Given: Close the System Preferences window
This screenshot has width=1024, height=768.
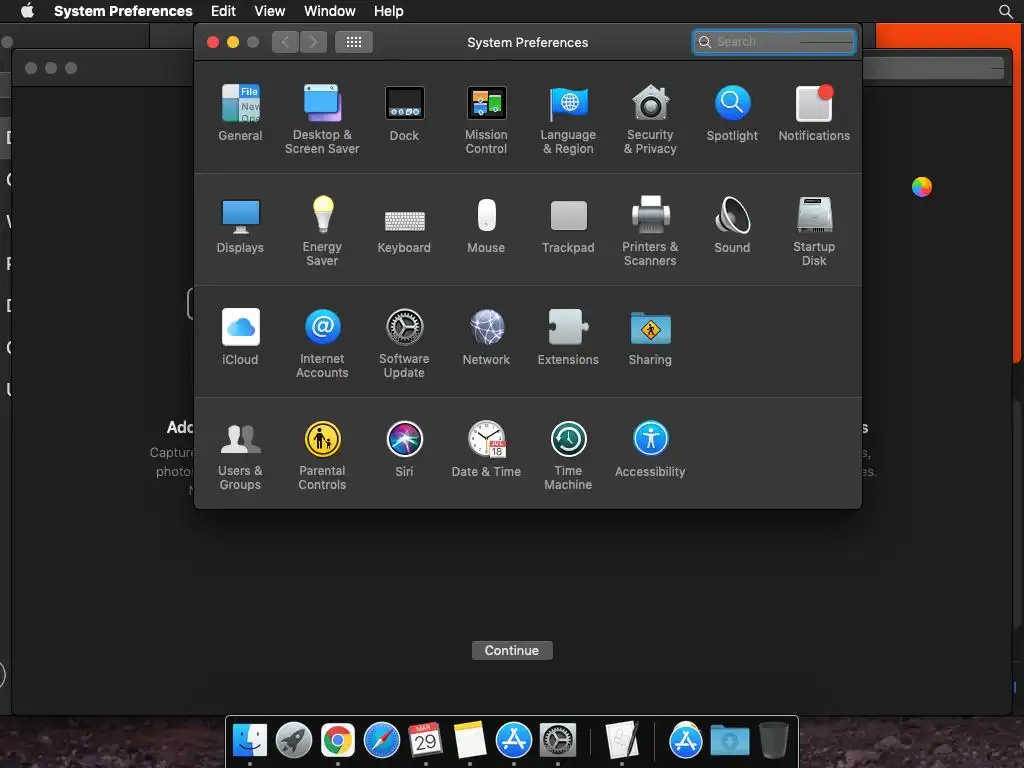Looking at the screenshot, I should (x=213, y=42).
